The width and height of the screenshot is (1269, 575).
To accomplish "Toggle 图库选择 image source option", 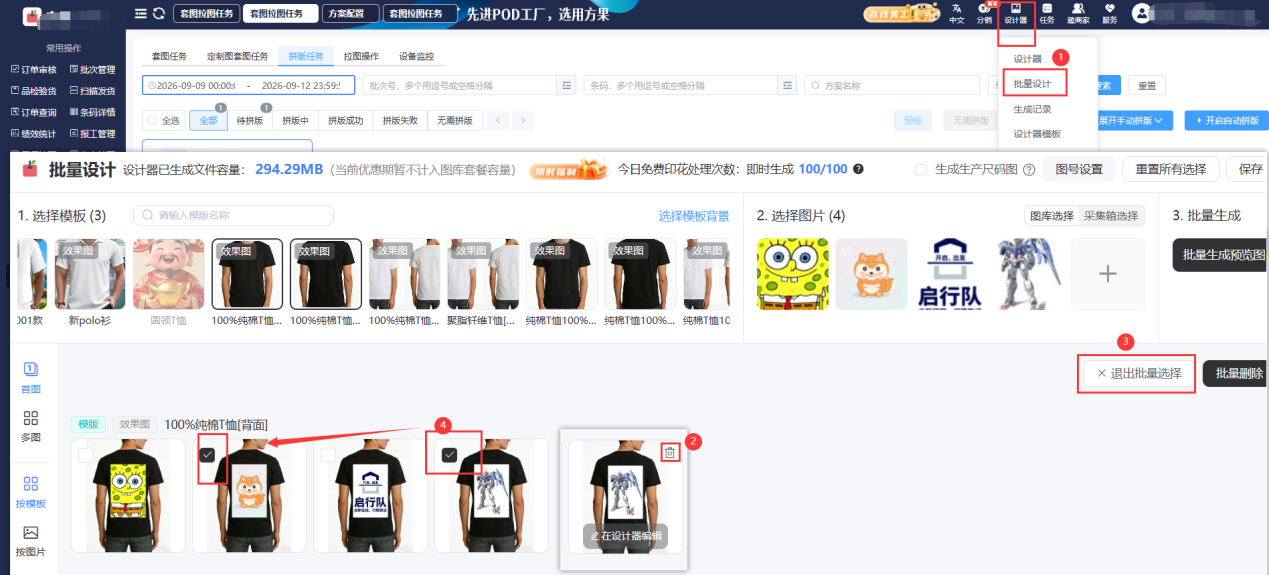I will 1052,216.
